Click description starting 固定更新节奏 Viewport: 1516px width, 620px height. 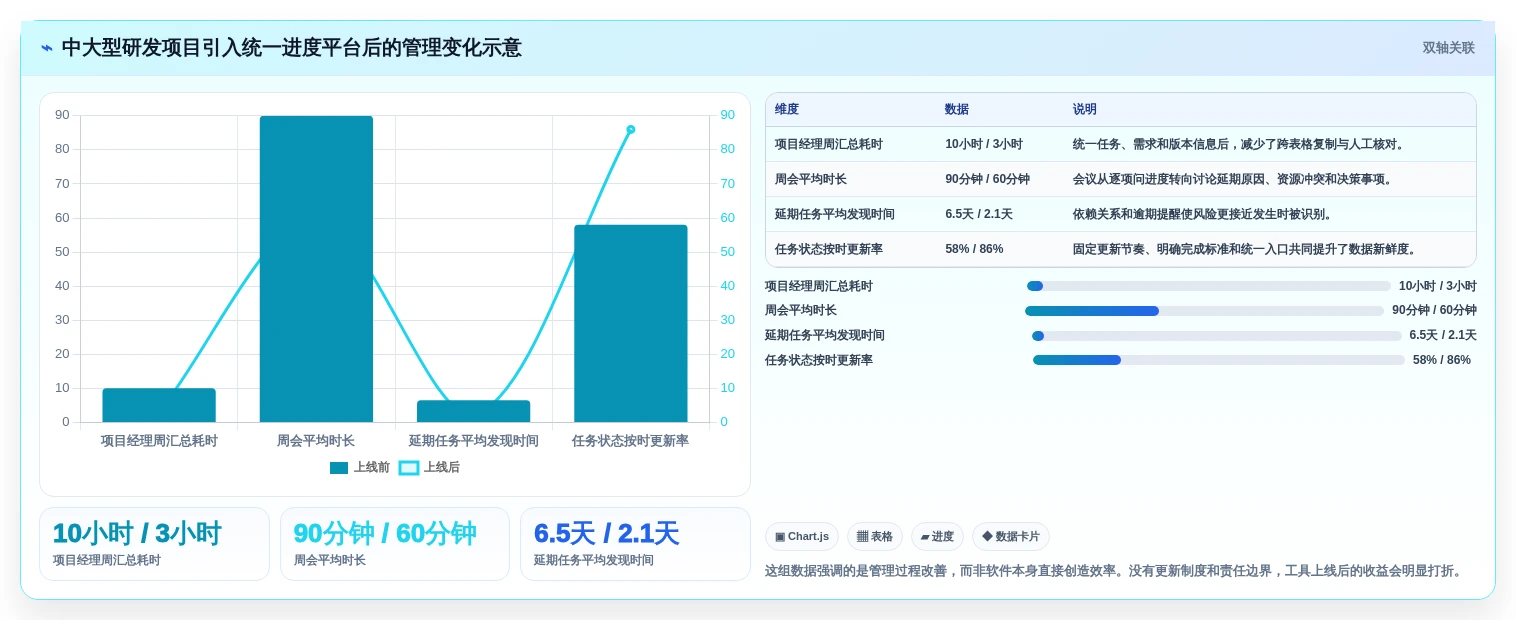click(x=1247, y=249)
